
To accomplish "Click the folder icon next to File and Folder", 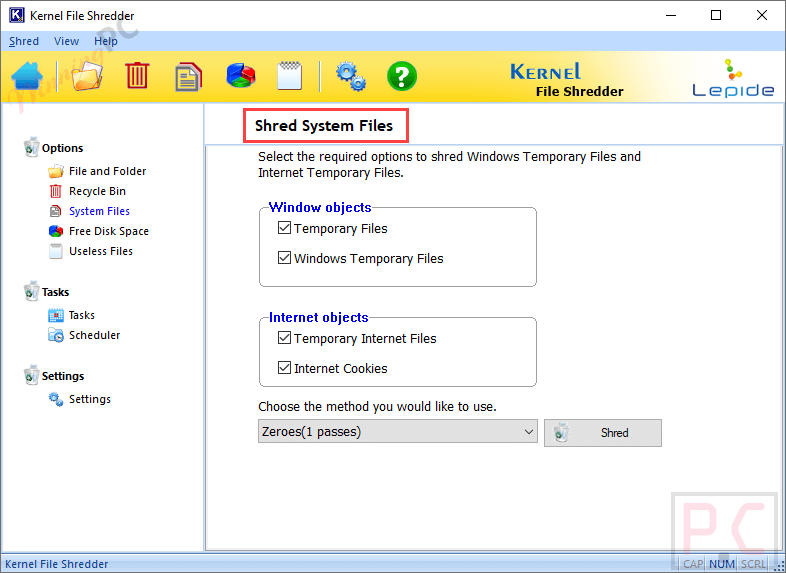I will pos(56,171).
